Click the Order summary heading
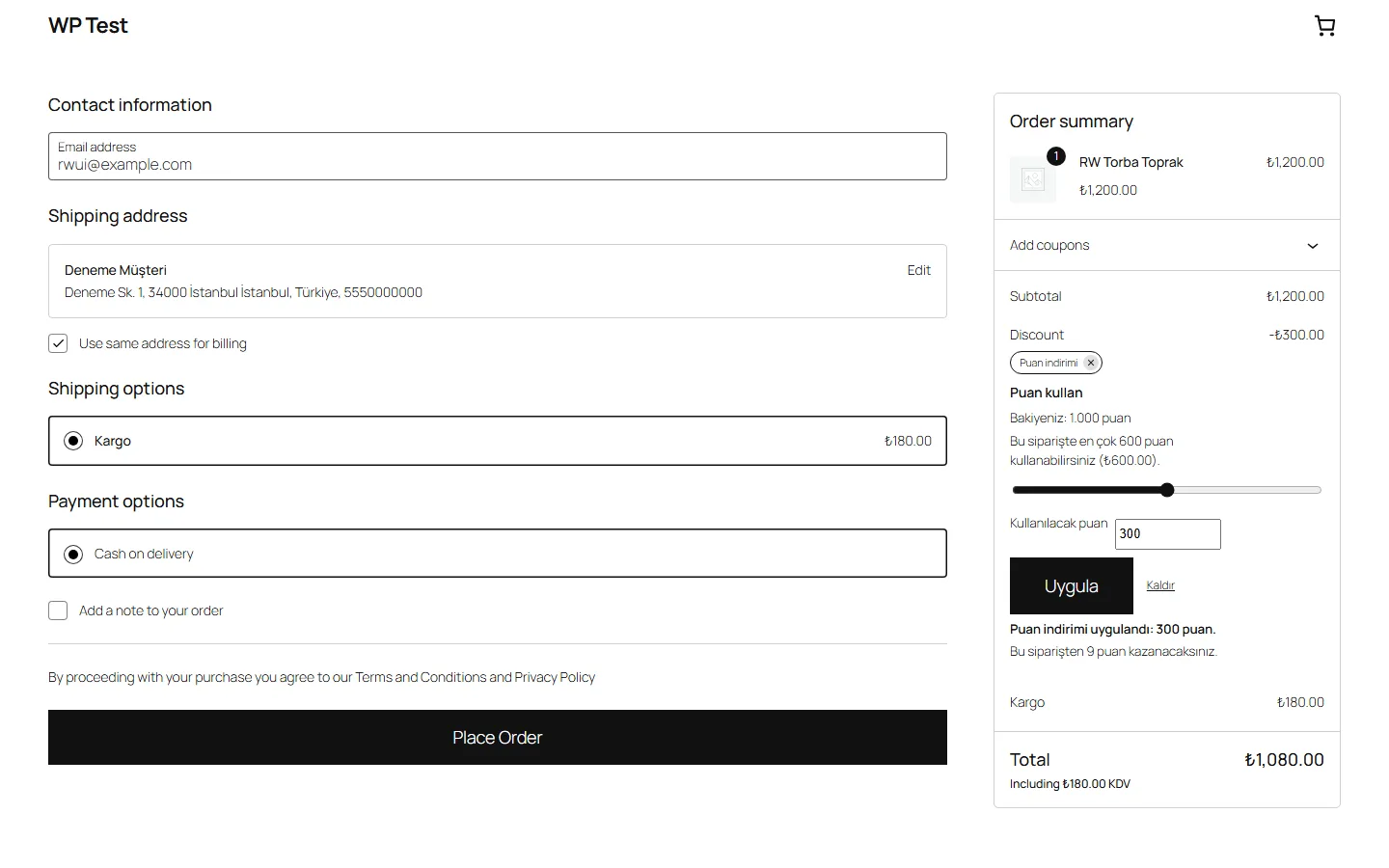Viewport: 1389px width, 868px height. pyautogui.click(x=1072, y=122)
